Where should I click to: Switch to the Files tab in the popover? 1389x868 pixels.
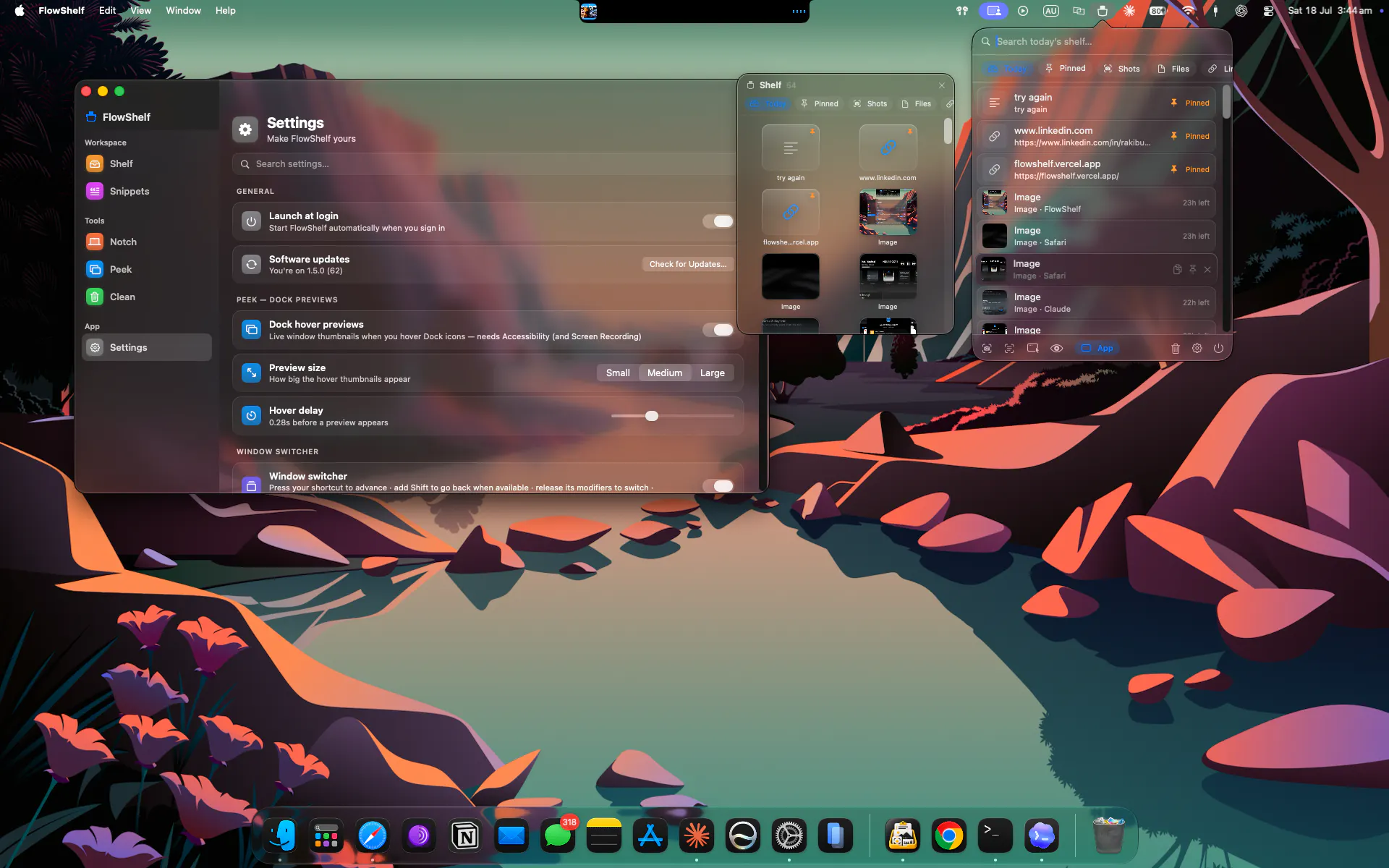tap(1173, 69)
